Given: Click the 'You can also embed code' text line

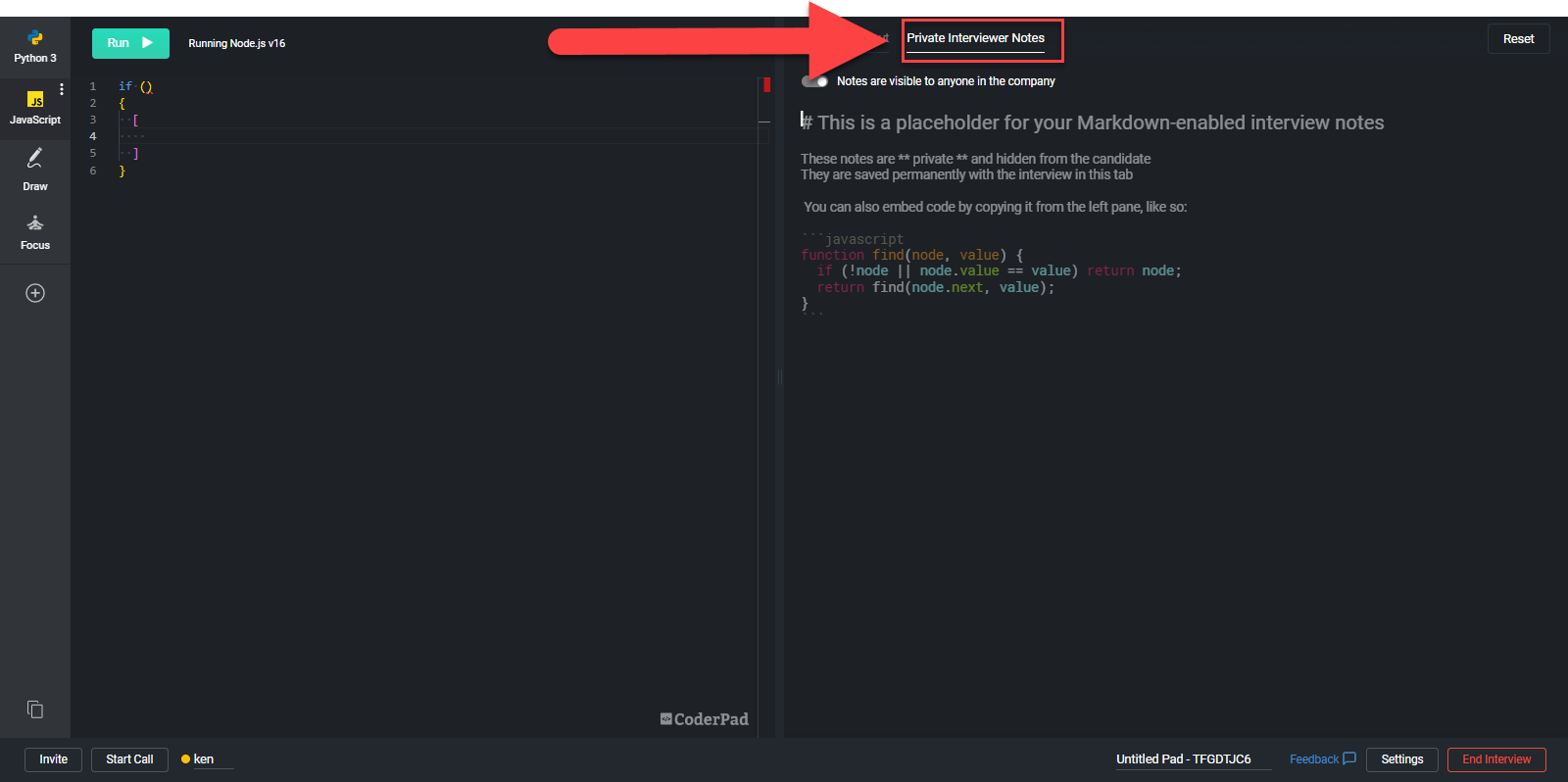Looking at the screenshot, I should coord(995,207).
